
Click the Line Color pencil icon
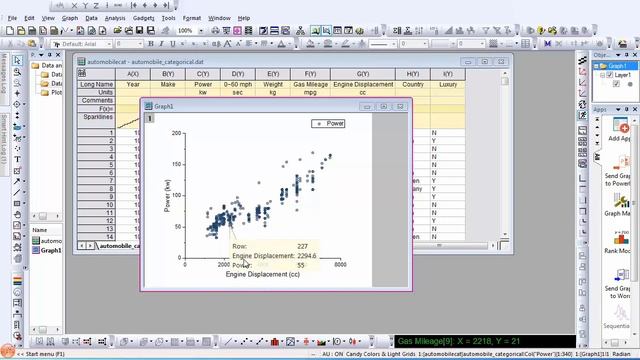pyautogui.click(x=345, y=44)
